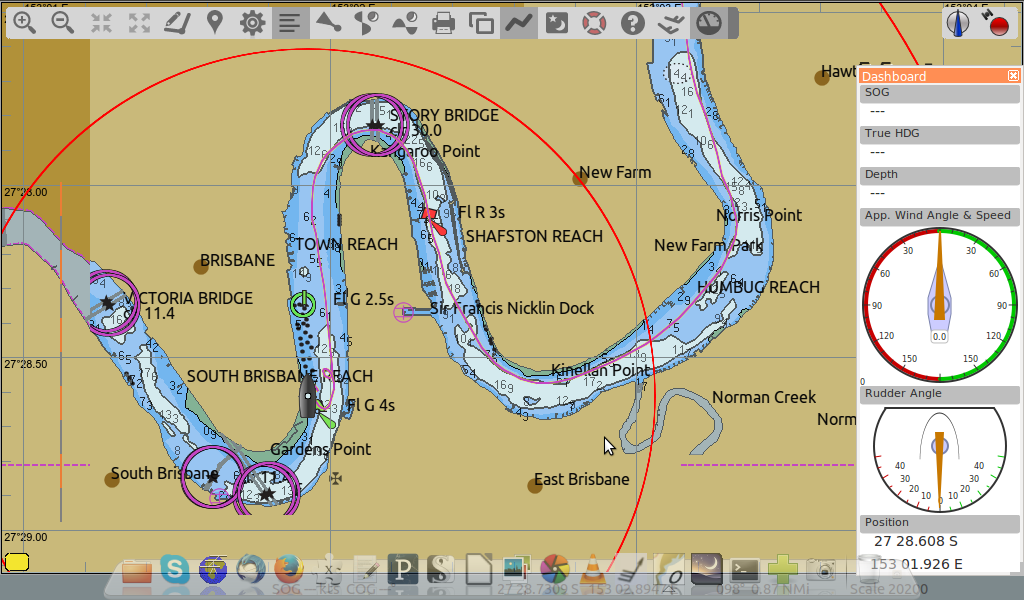1024x600 pixels.
Task: Change color scheme with moon icon
Action: (x=557, y=22)
